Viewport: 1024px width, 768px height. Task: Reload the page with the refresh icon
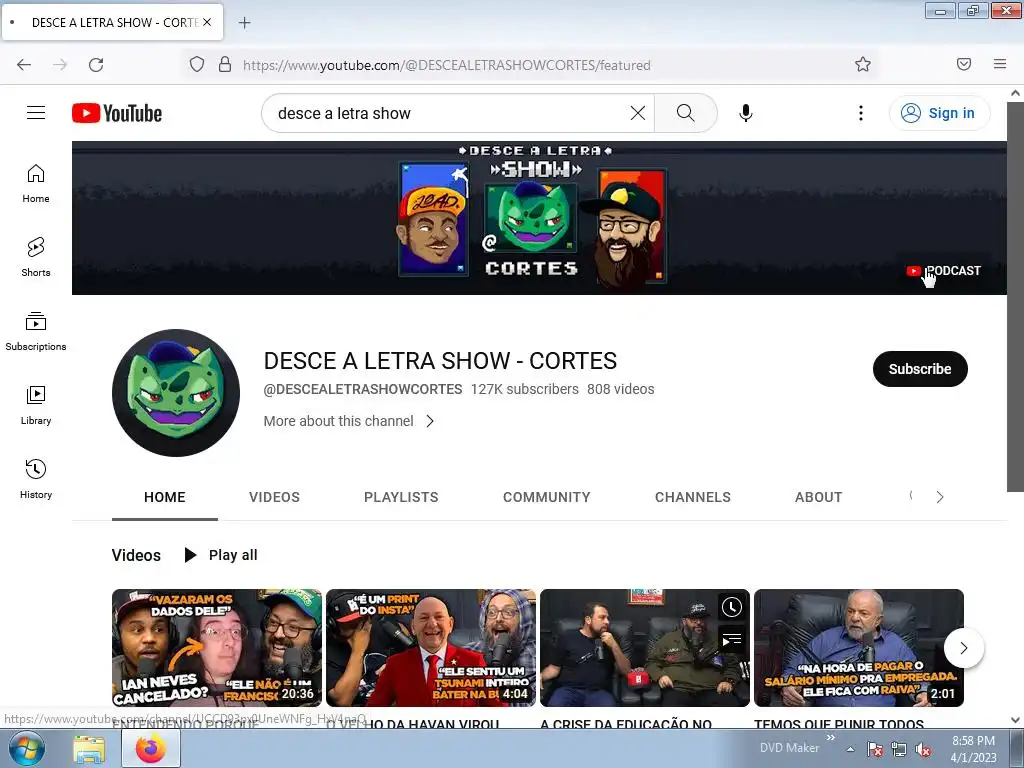[x=96, y=65]
